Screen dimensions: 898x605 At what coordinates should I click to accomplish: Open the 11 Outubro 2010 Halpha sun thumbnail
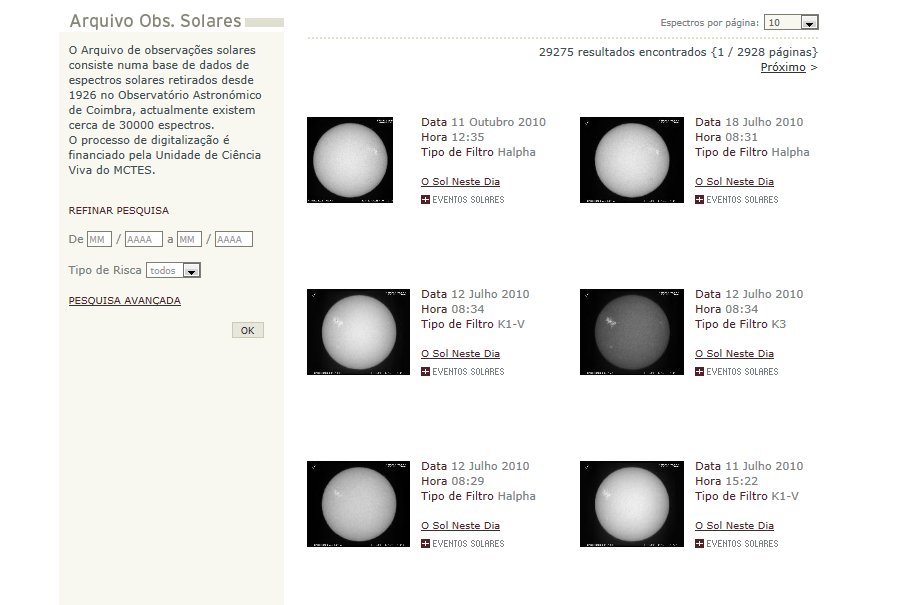(358, 160)
